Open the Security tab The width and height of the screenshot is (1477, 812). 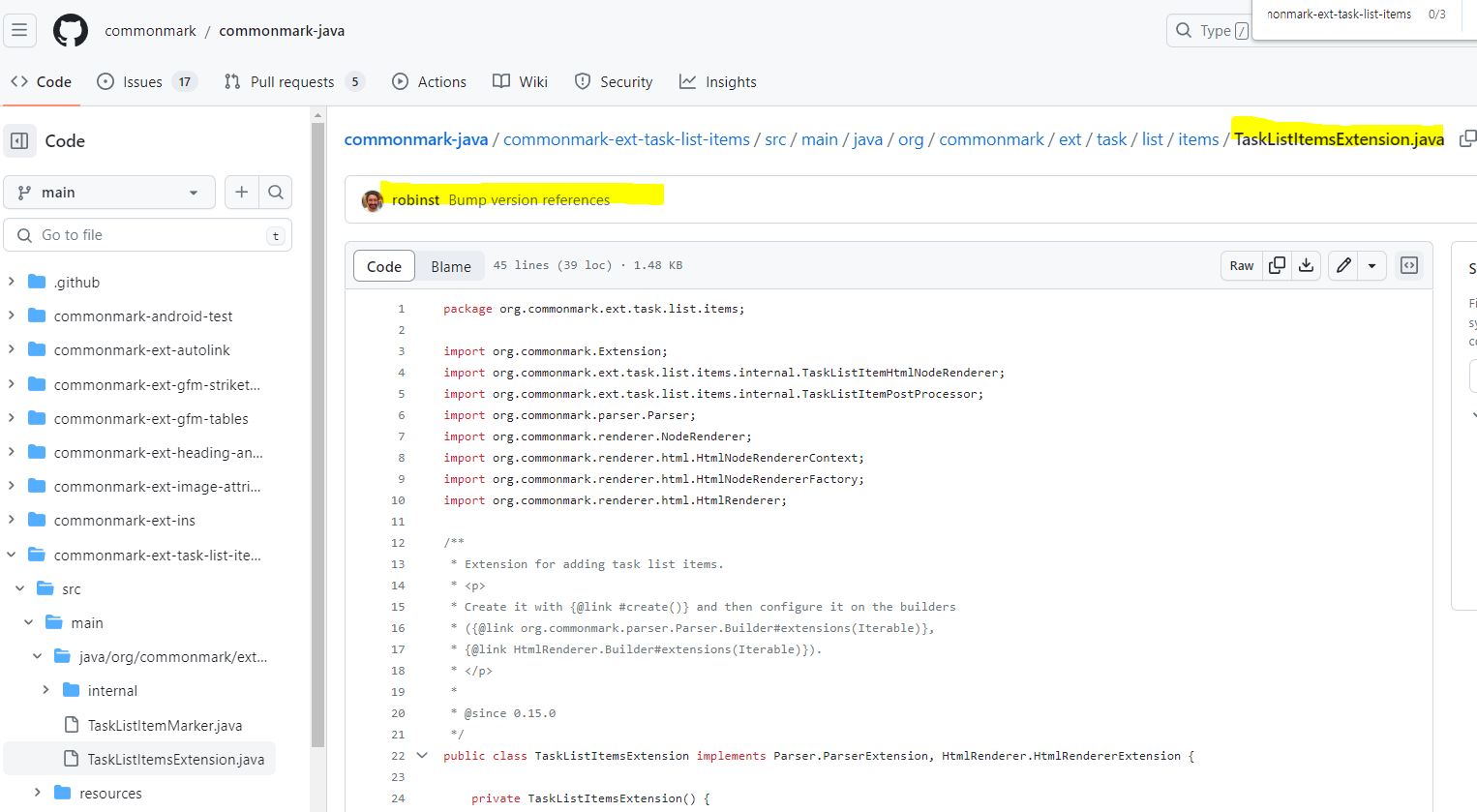[614, 82]
